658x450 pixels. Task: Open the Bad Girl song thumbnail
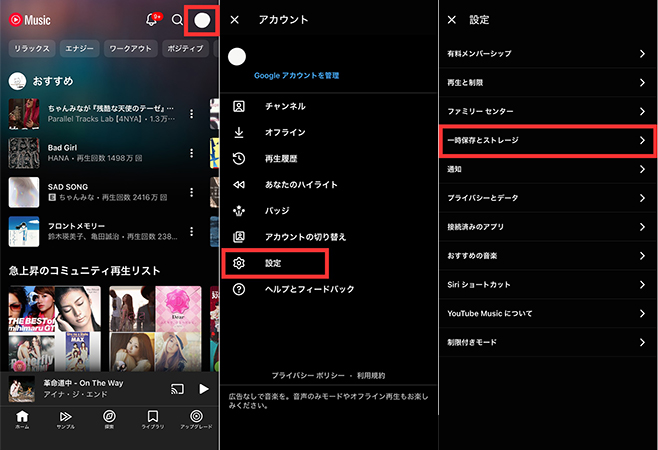pyautogui.click(x=24, y=153)
